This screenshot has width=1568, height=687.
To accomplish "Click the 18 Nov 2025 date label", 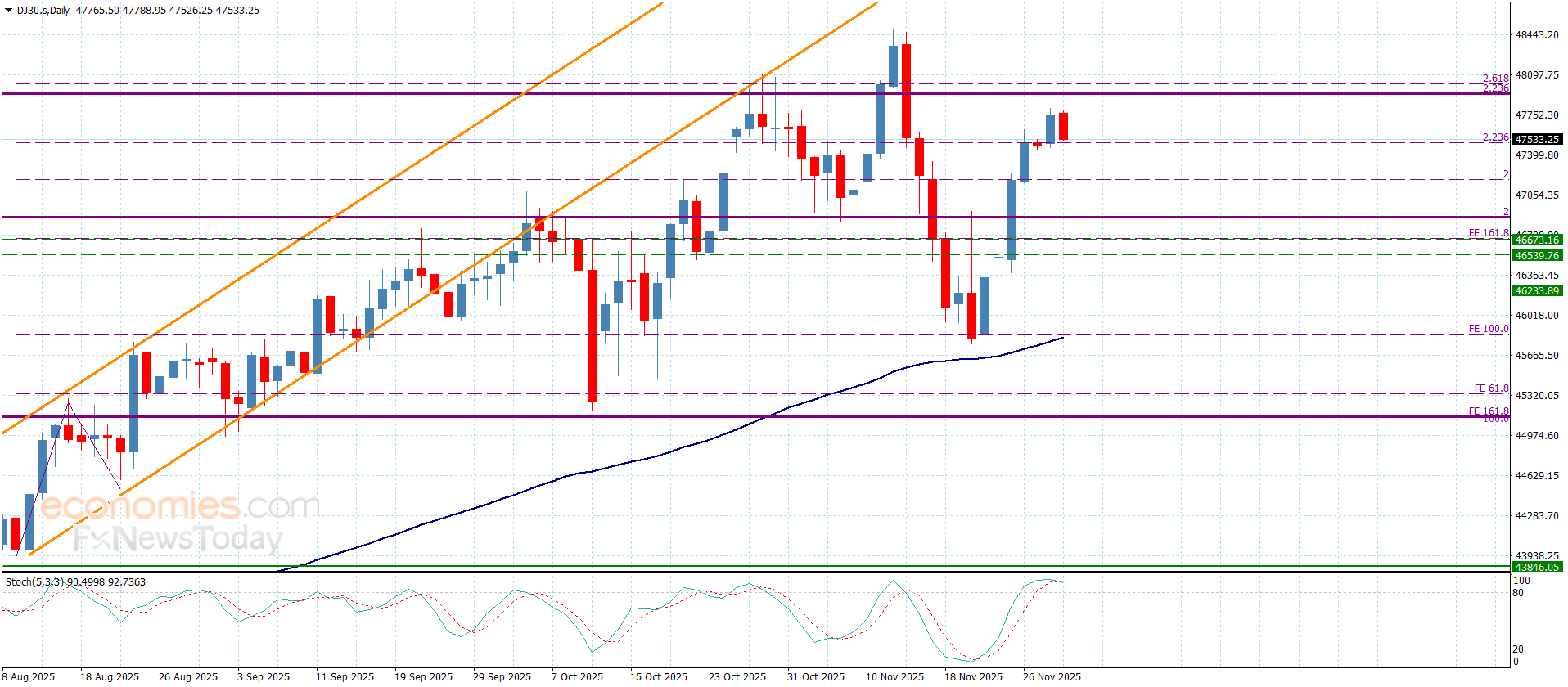I will (x=973, y=676).
